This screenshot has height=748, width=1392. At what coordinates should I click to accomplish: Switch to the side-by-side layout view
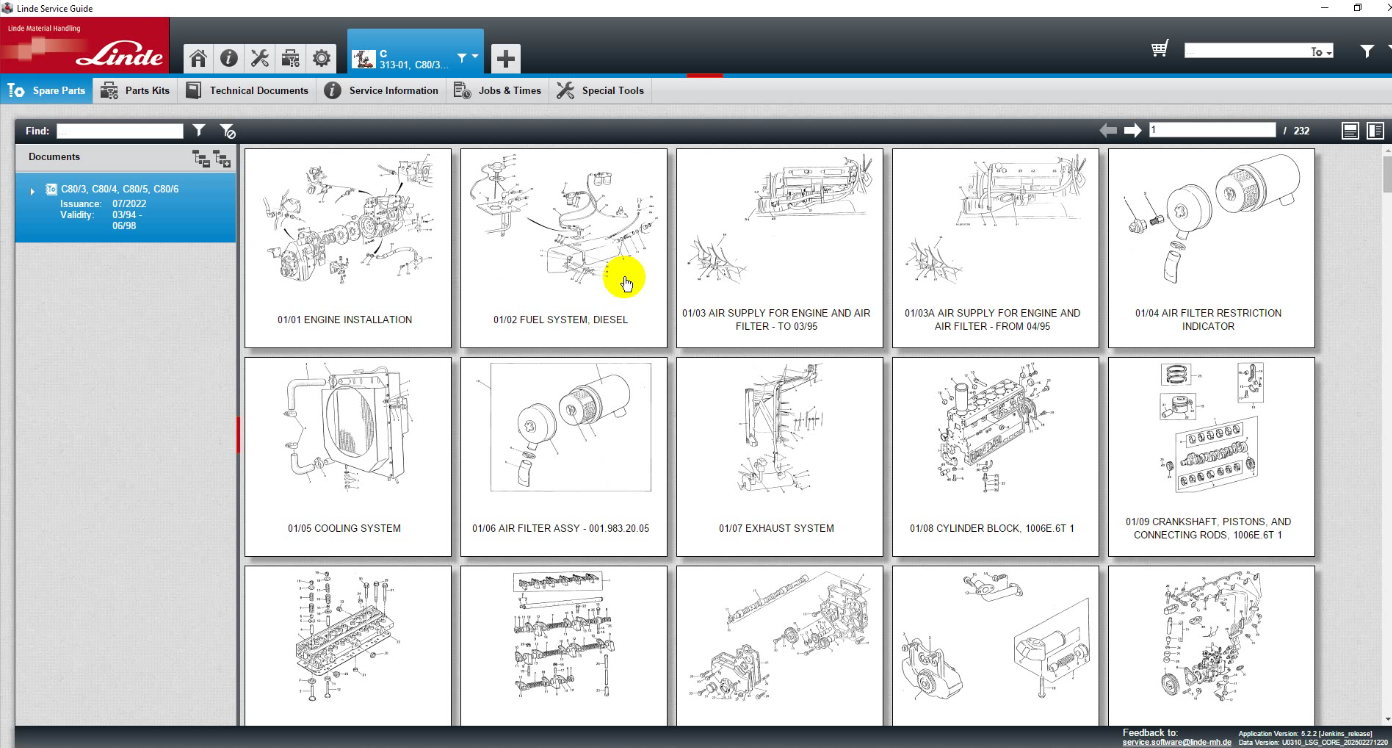[x=1375, y=130]
